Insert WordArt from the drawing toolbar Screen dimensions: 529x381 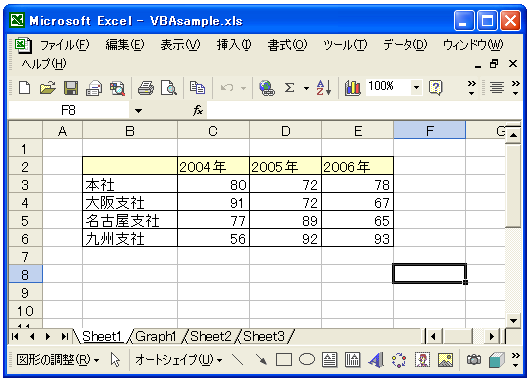pyautogui.click(x=376, y=360)
